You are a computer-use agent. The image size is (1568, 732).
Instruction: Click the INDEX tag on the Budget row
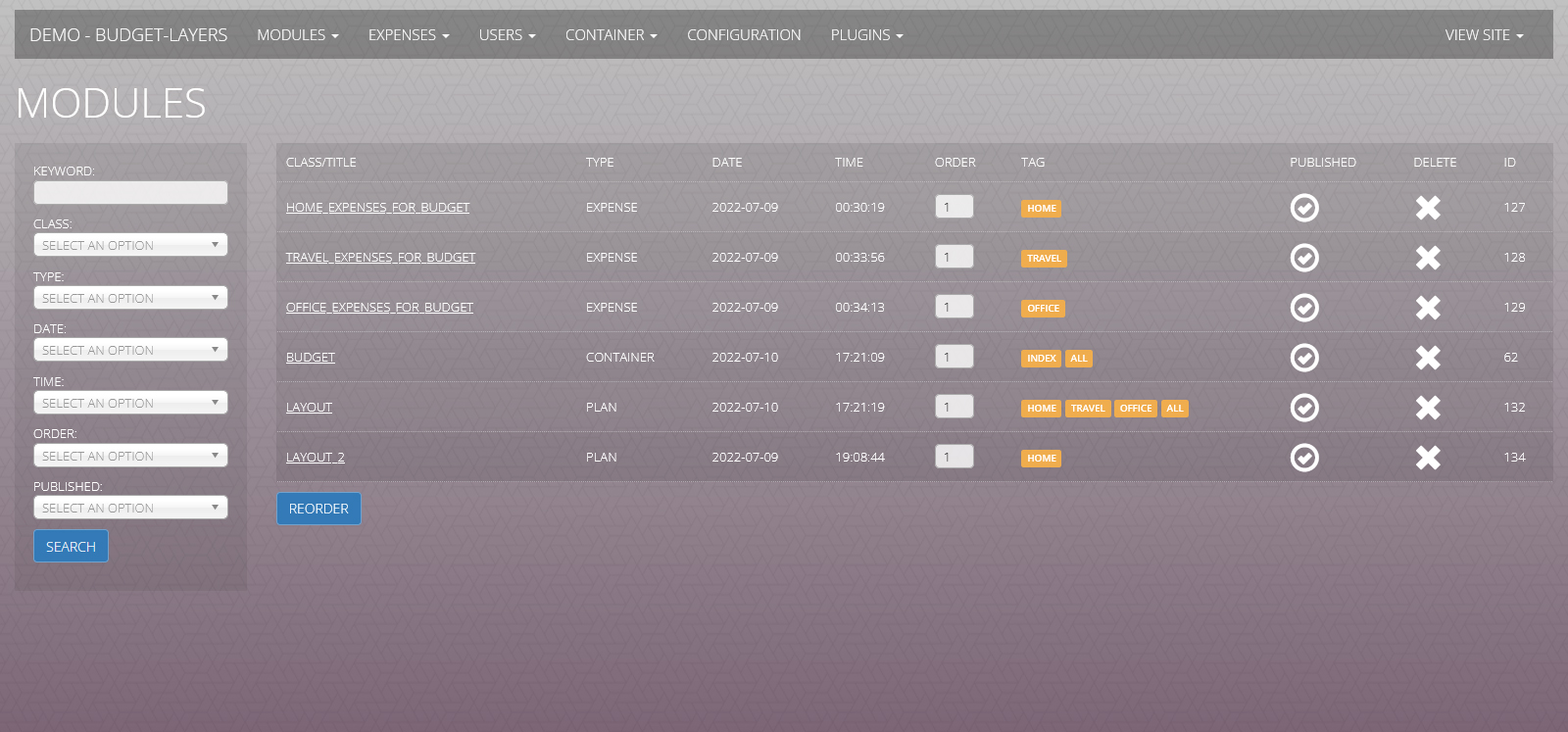coord(1041,359)
